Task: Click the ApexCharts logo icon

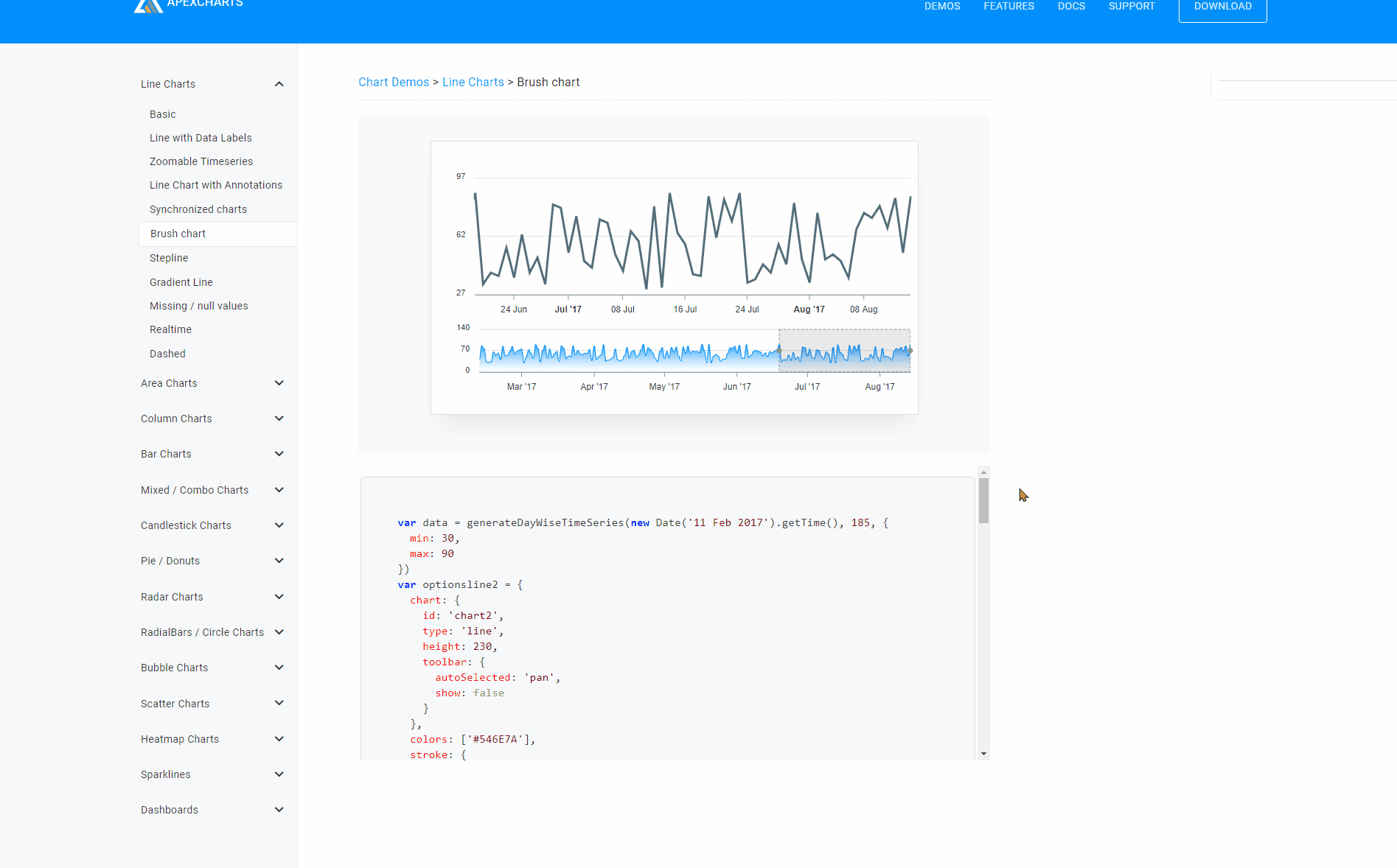Action: click(x=148, y=6)
